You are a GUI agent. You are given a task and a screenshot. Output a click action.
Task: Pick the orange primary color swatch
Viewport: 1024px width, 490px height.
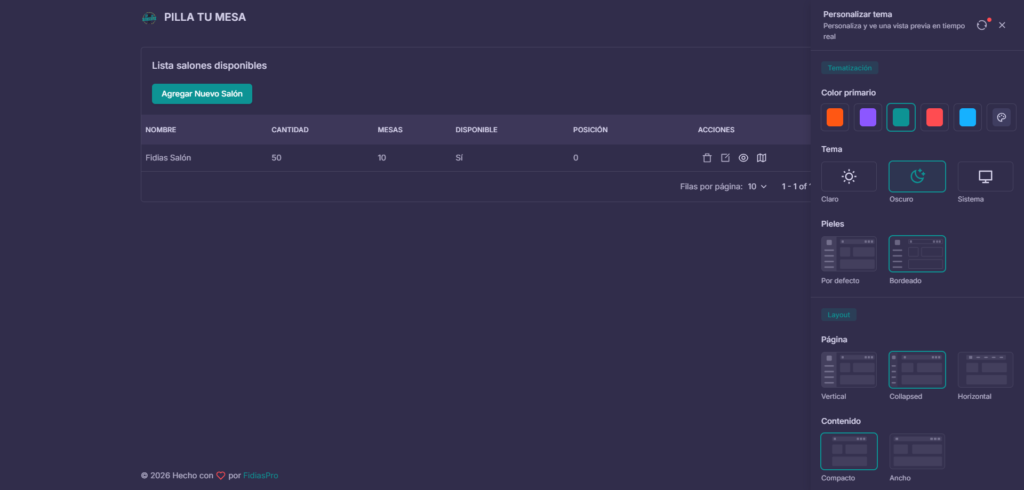click(x=835, y=117)
